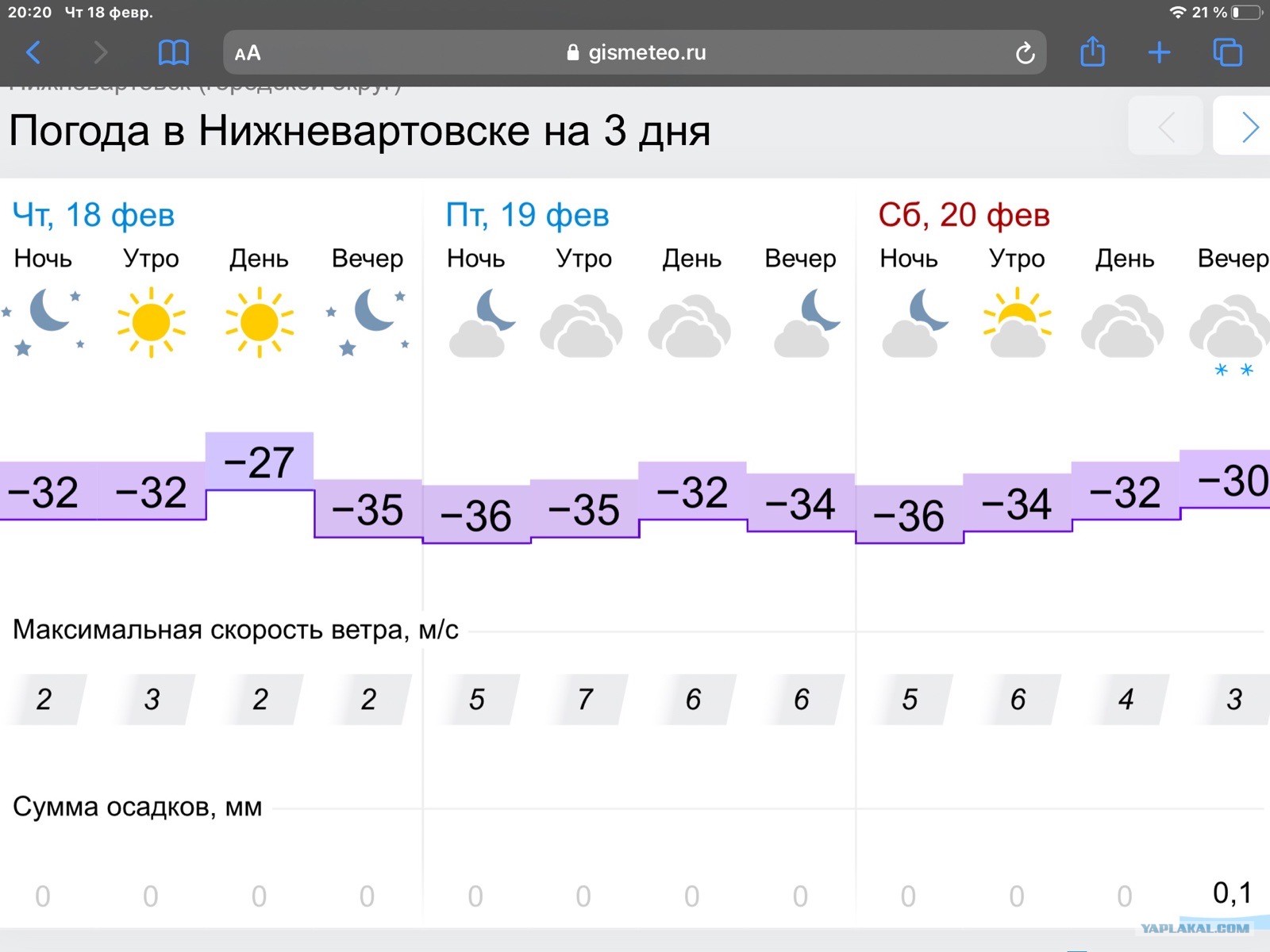
Task: Tap the wind speed value 7
Action: (x=585, y=699)
